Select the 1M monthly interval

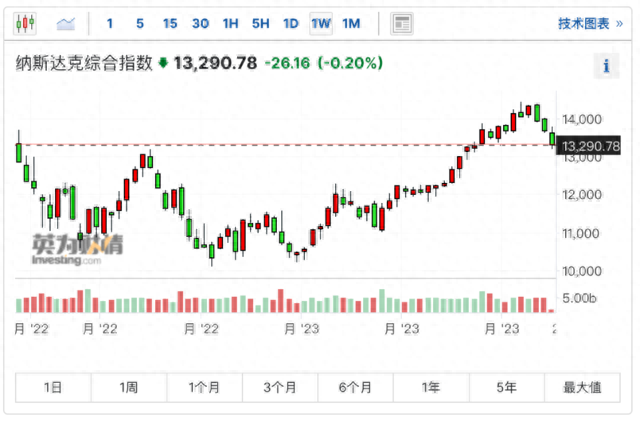pyautogui.click(x=351, y=24)
